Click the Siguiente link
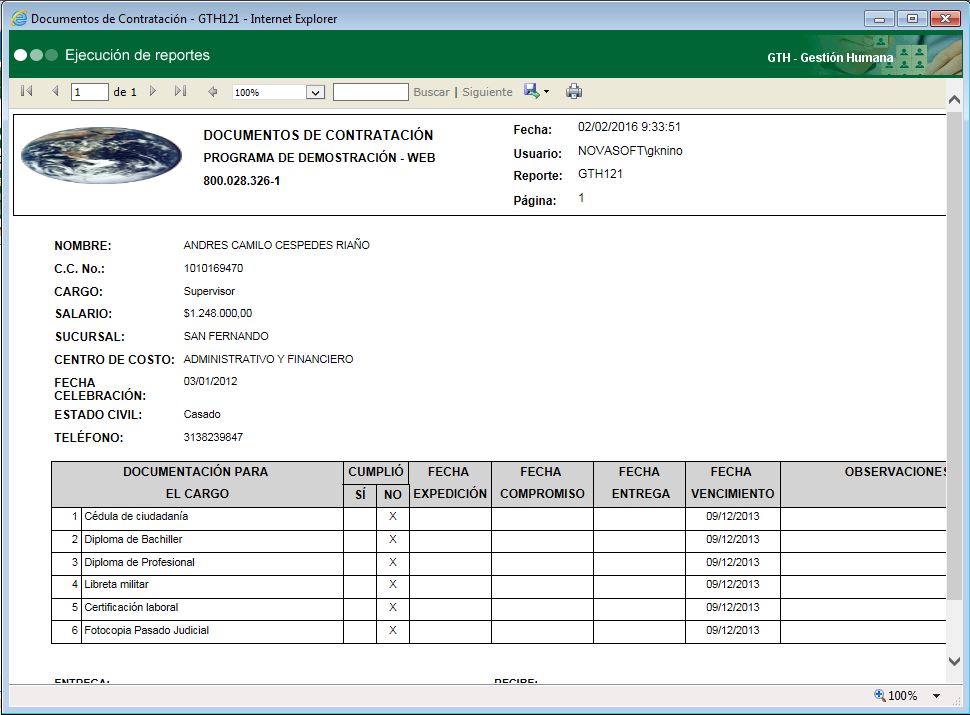The width and height of the screenshot is (970, 715). [x=487, y=91]
